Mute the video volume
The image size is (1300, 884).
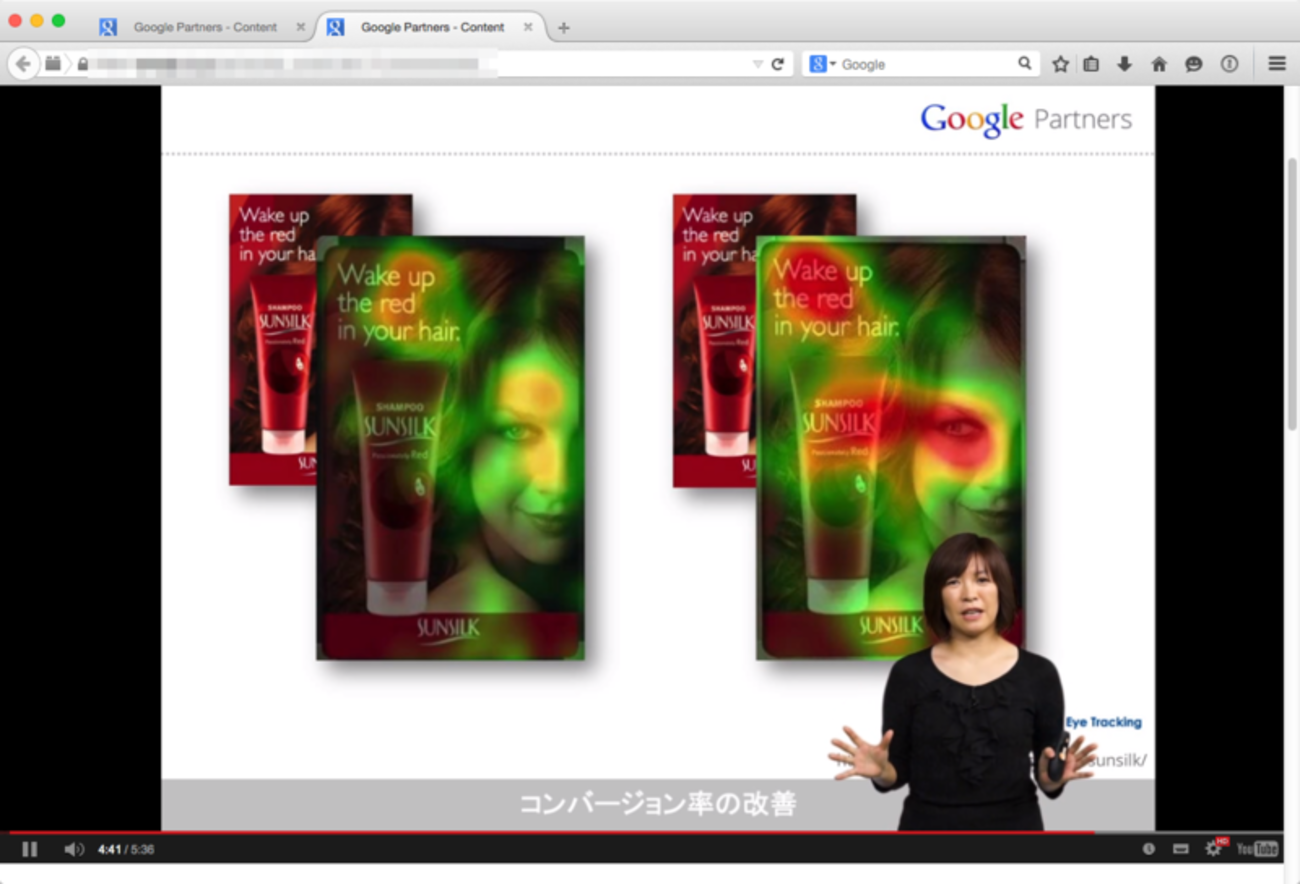point(74,849)
